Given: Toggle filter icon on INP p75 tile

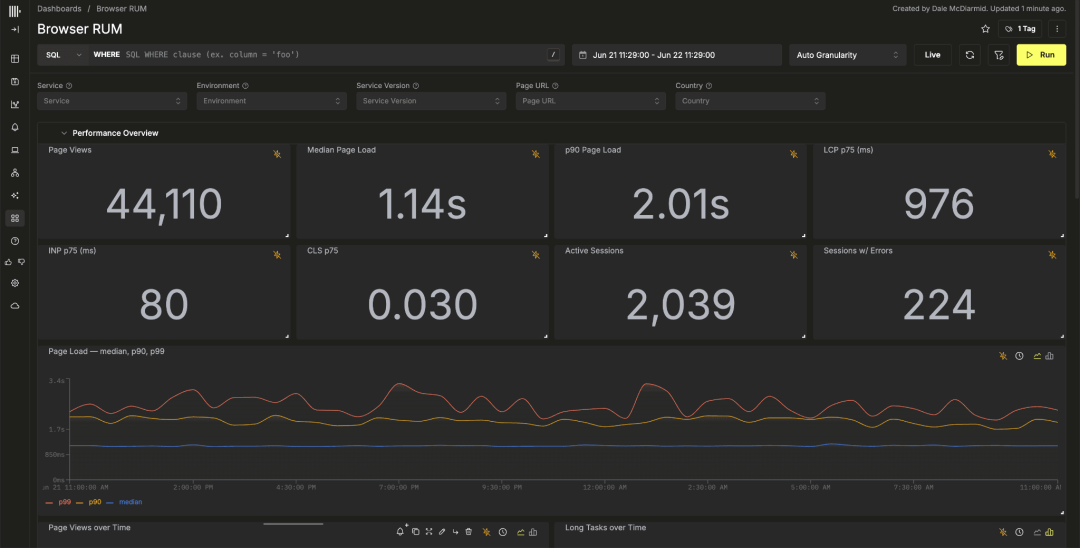Looking at the screenshot, I should tap(277, 255).
